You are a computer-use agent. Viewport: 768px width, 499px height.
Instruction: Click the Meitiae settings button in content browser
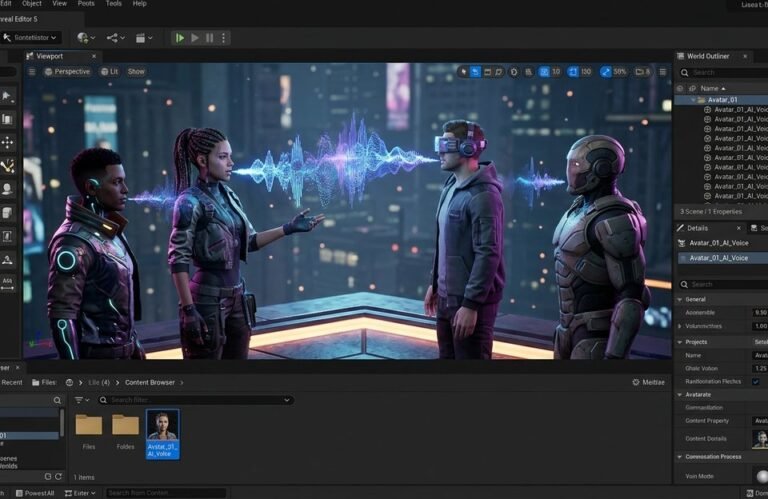point(648,382)
